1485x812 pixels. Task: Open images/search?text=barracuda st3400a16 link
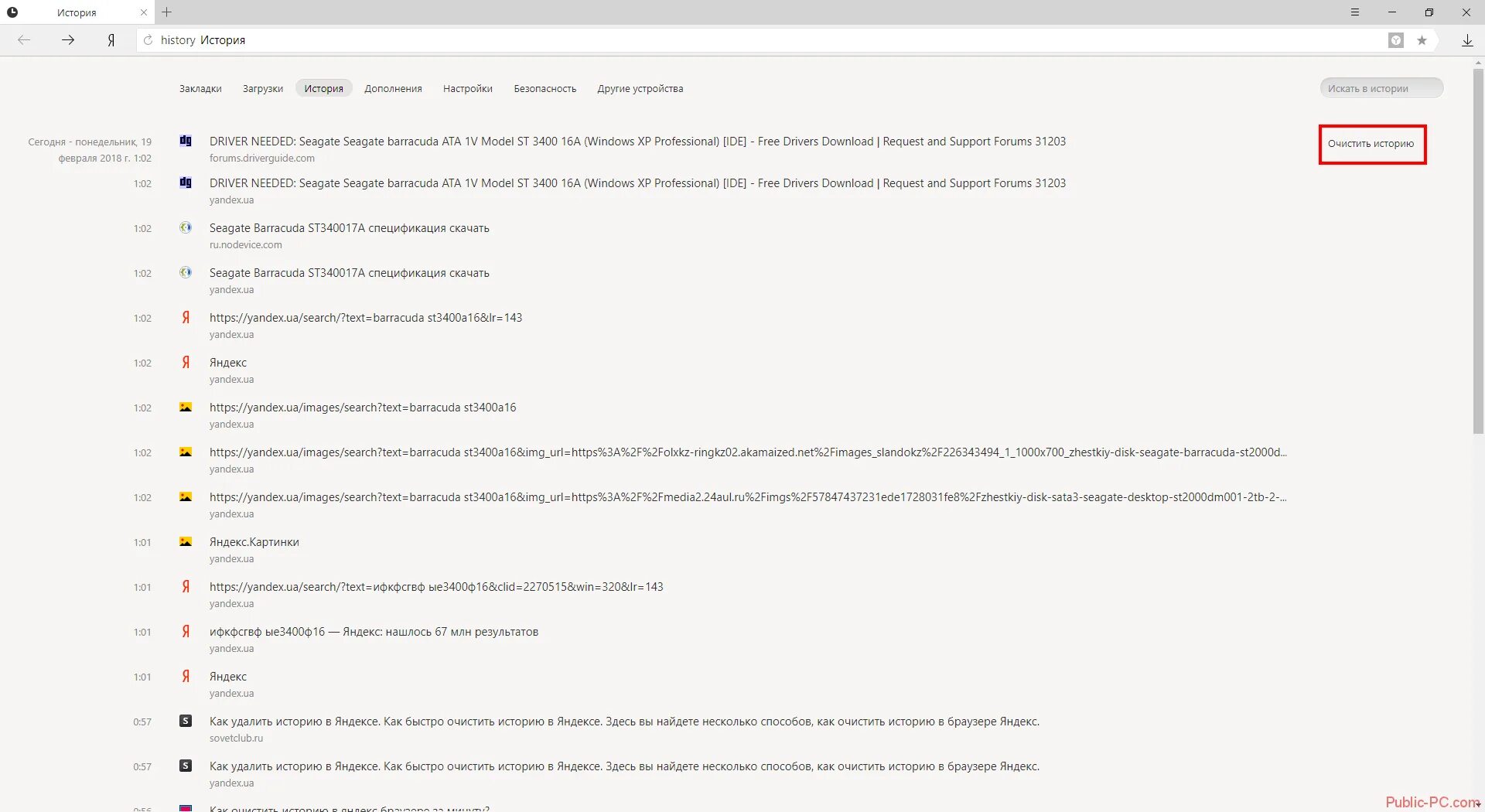point(363,408)
